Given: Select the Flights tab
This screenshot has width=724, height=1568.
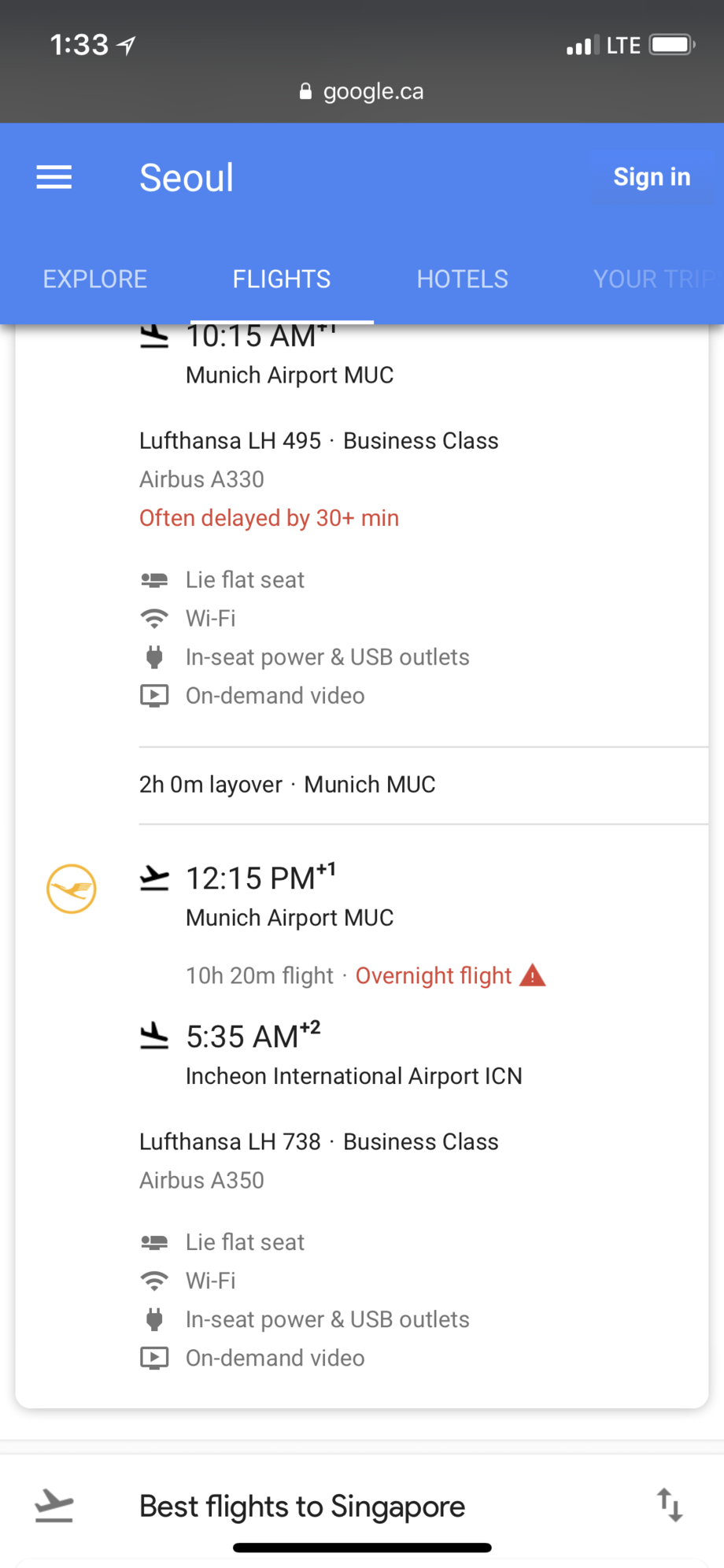Looking at the screenshot, I should pos(282,279).
